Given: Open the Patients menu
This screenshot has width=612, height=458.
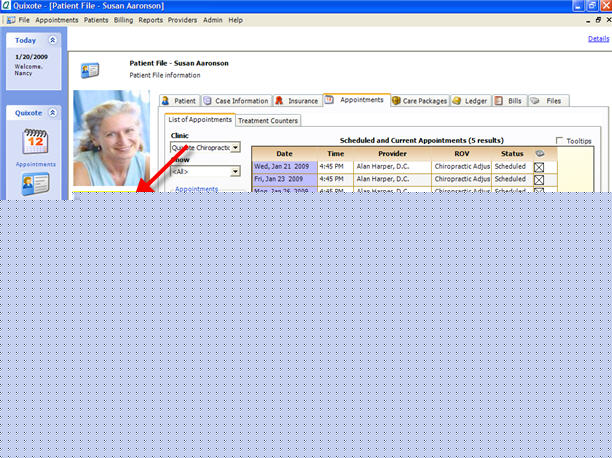Looking at the screenshot, I should (96, 20).
